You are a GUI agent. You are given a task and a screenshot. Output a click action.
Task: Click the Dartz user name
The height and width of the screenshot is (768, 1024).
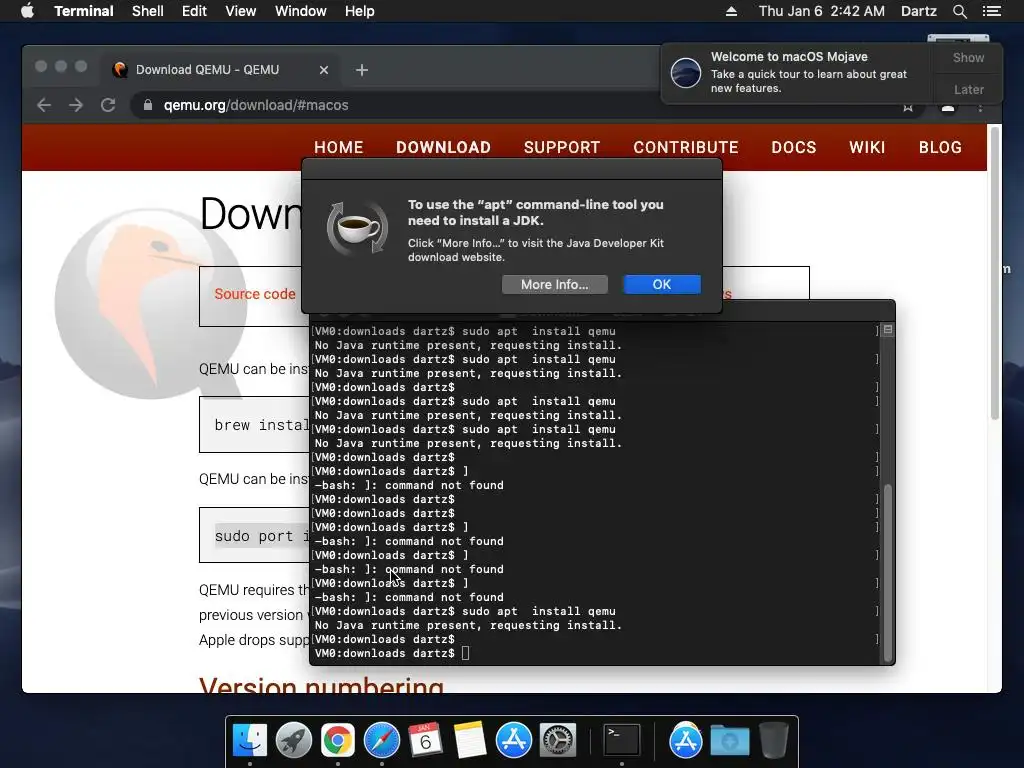pos(918,11)
